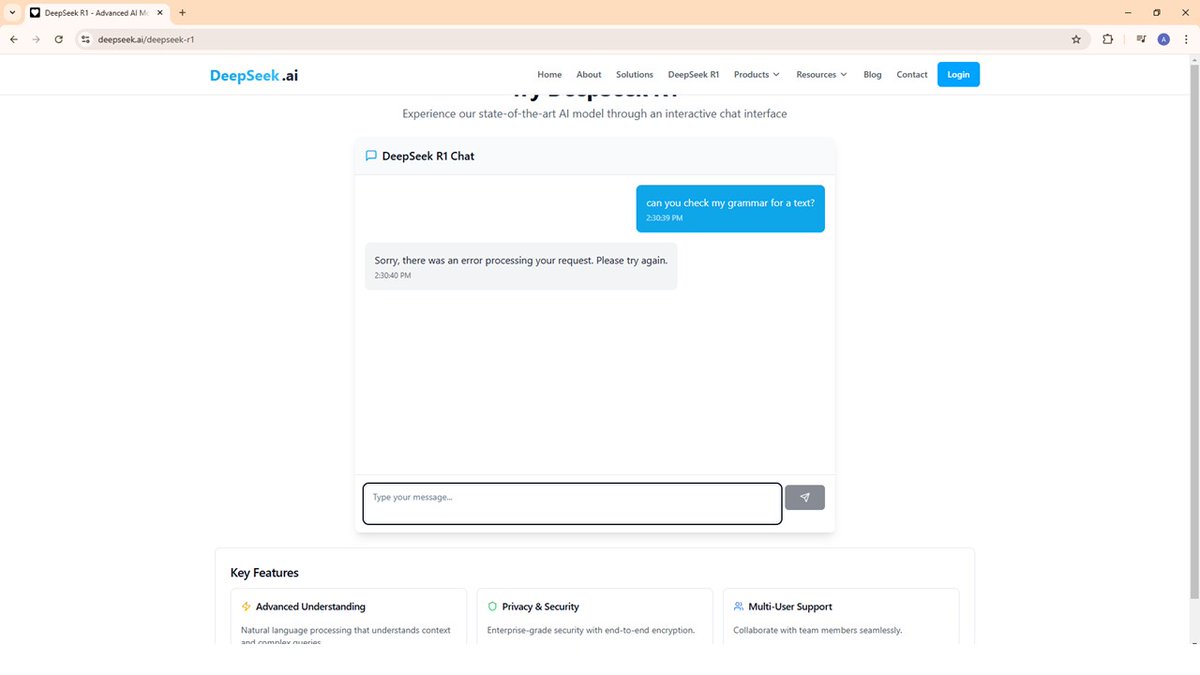Screen dimensions: 1200x675
Task: Open the Contact nav link
Action: [912, 74]
